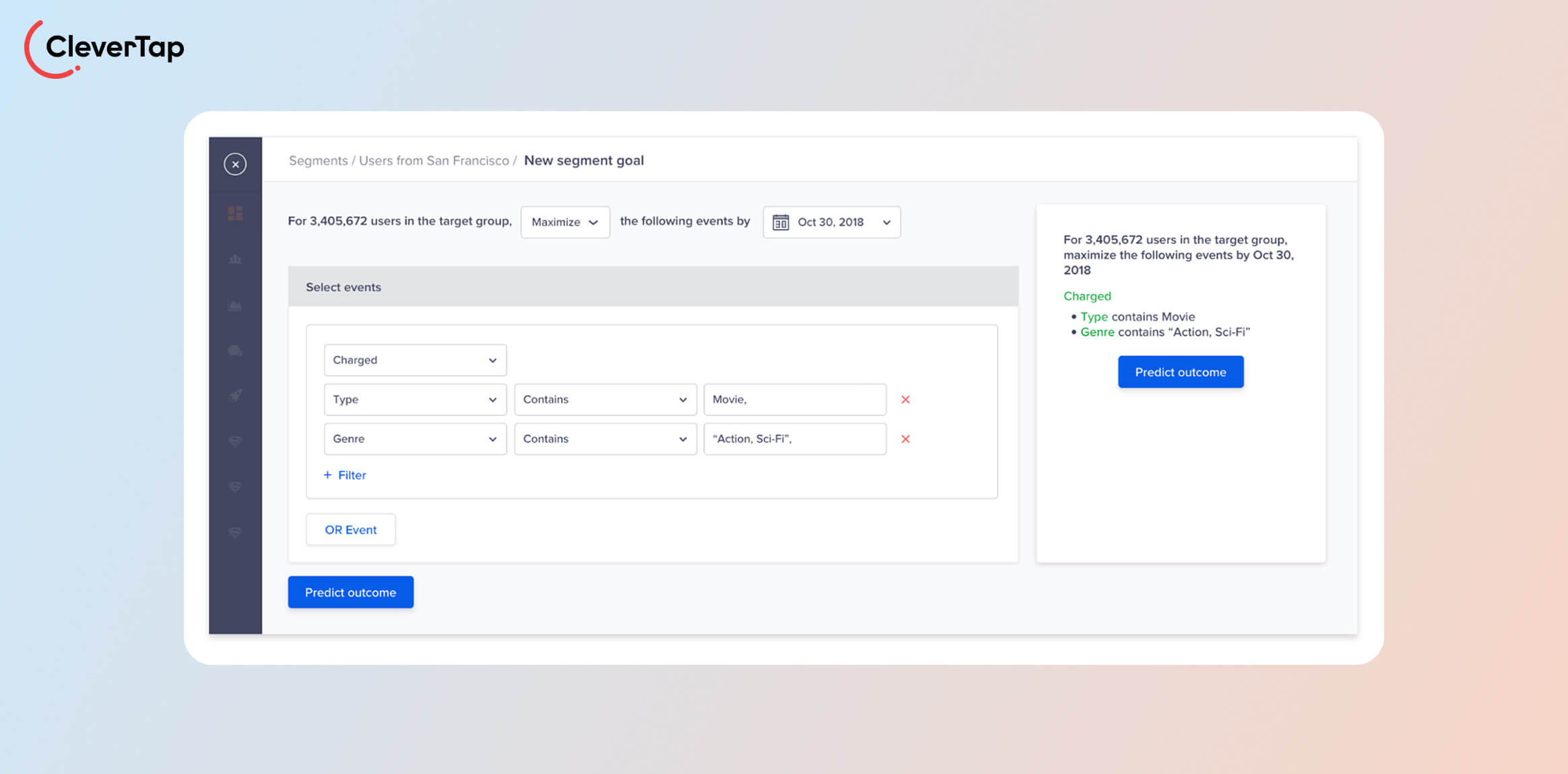Add a new OR Event
Screen dimensions: 1568x774
(350, 529)
